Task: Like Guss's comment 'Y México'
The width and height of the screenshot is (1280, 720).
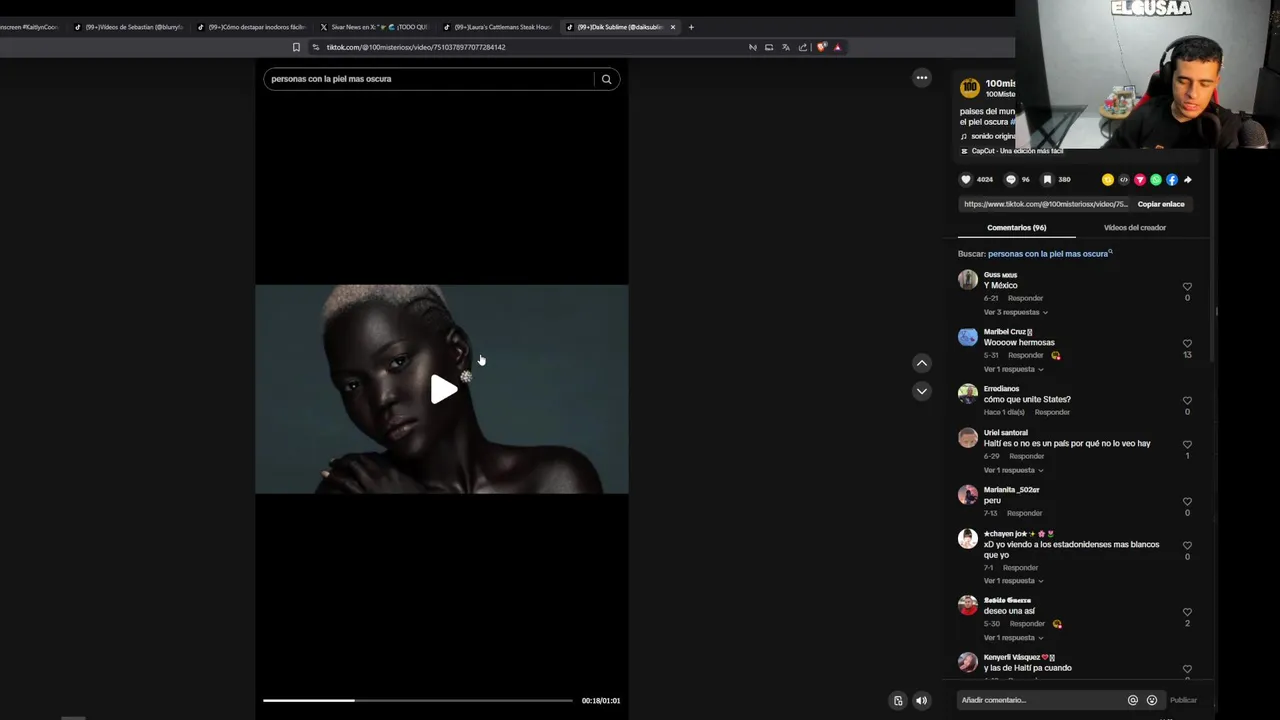Action: click(x=1187, y=286)
